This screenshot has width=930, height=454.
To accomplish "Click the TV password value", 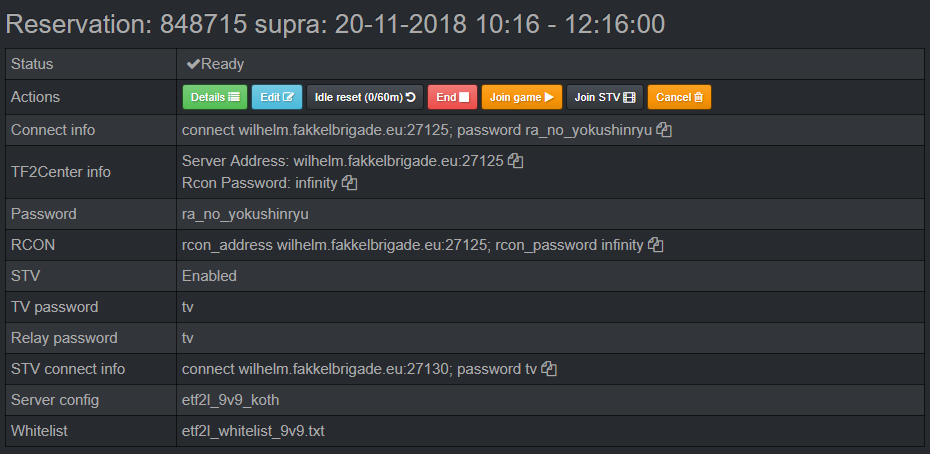I will point(188,307).
